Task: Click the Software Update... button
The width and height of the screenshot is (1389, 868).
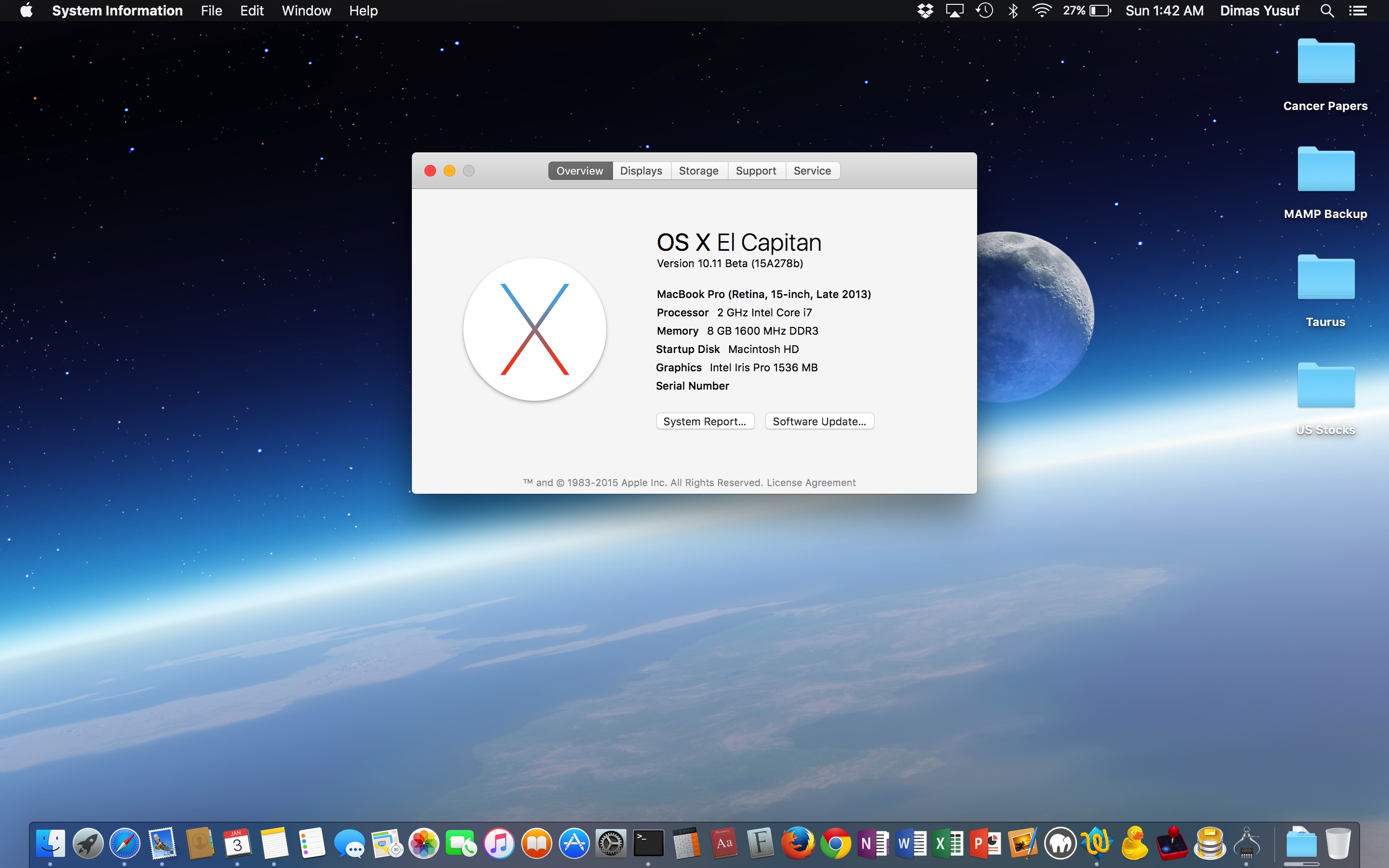Action: [819, 421]
